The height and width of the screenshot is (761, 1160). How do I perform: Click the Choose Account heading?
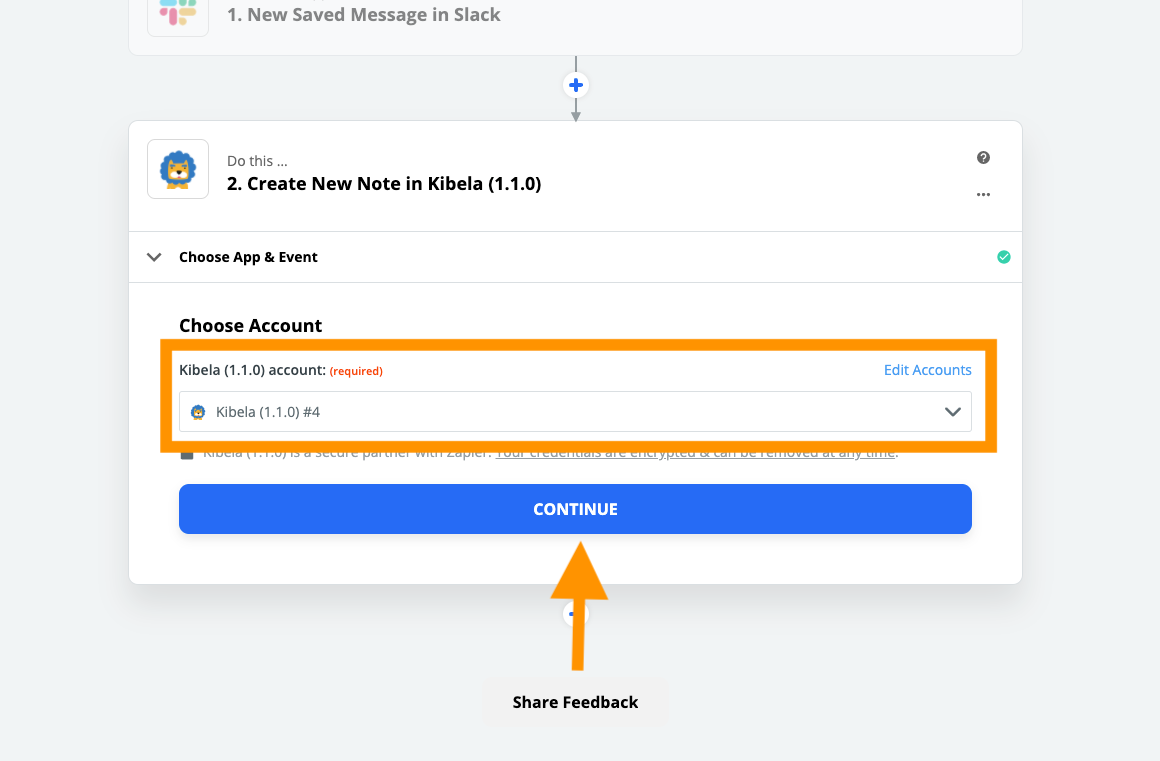(250, 325)
